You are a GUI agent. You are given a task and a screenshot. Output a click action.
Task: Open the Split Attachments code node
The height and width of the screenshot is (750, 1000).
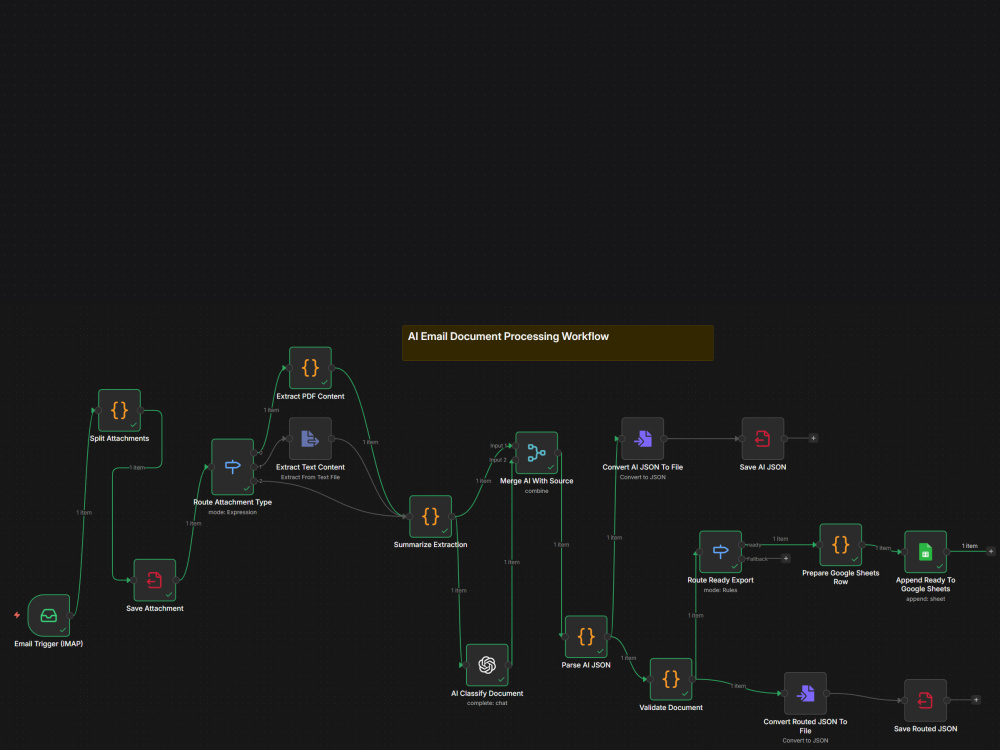[119, 410]
